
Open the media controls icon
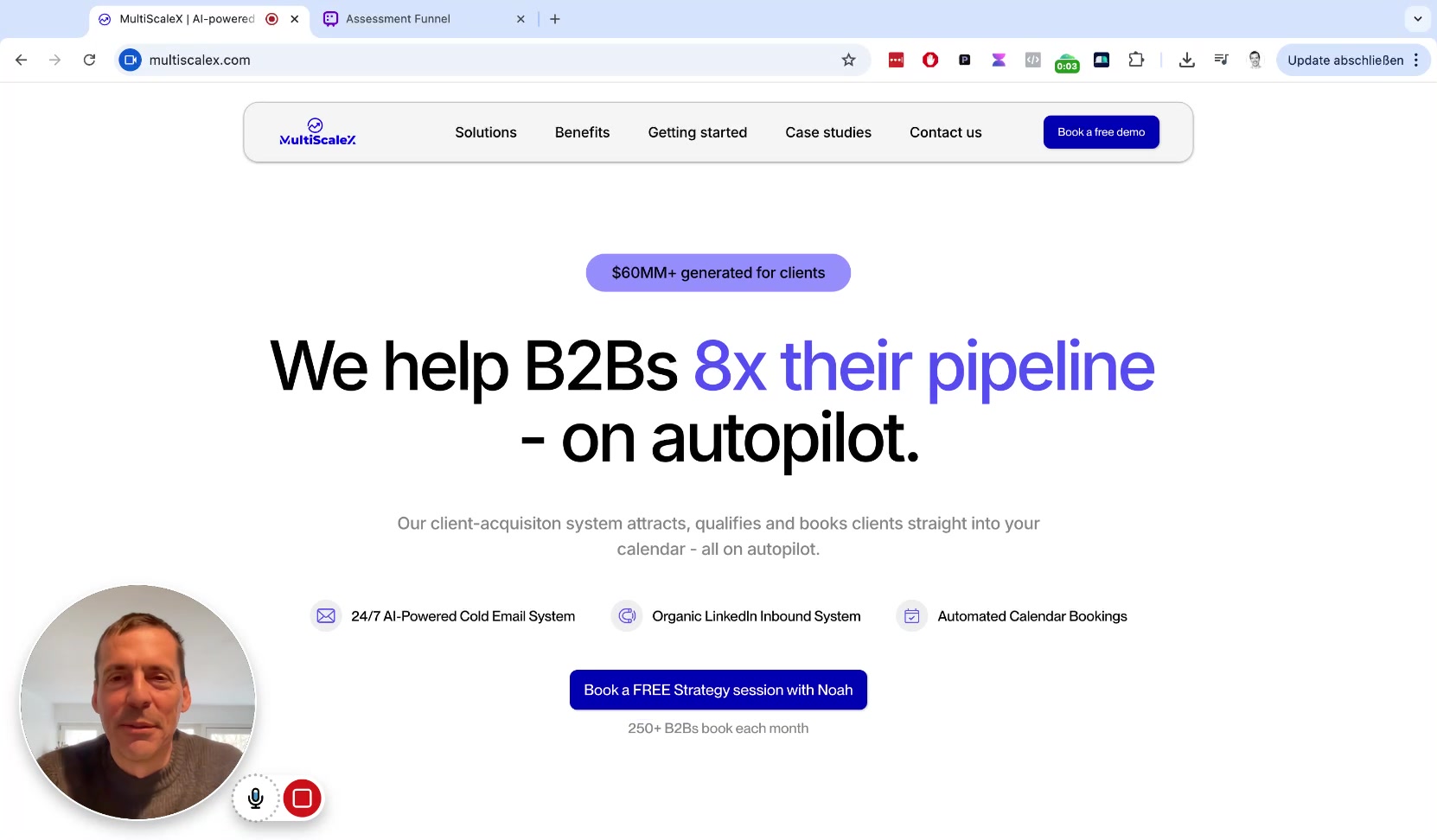(1221, 60)
